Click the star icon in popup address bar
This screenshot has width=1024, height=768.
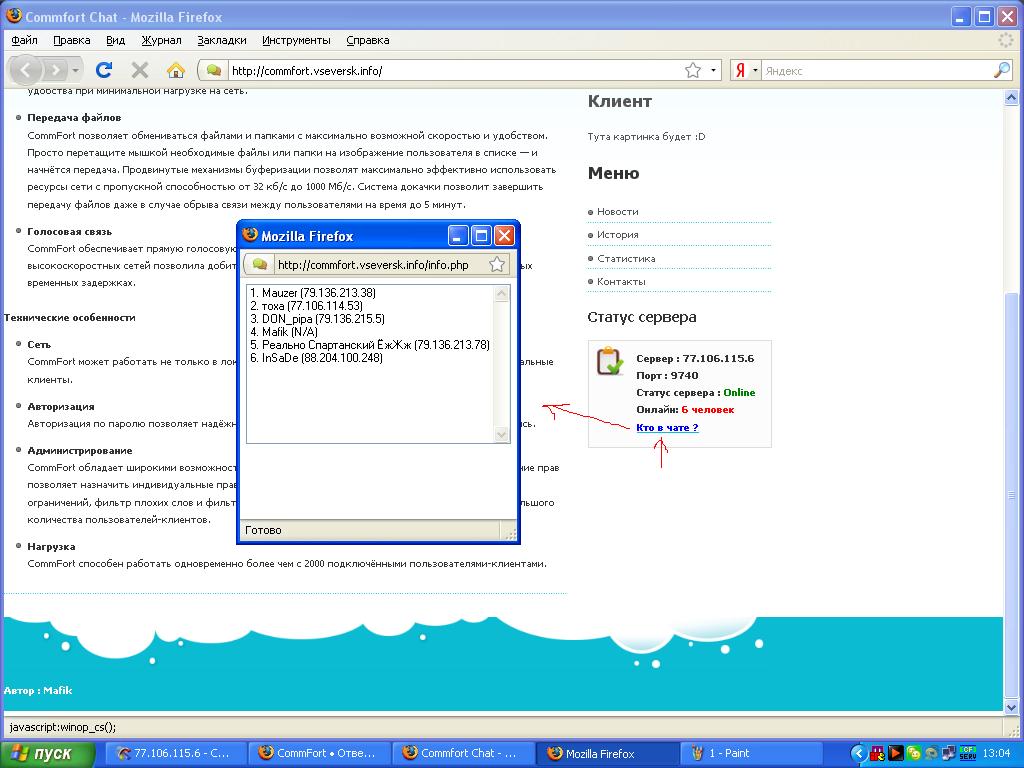497,265
